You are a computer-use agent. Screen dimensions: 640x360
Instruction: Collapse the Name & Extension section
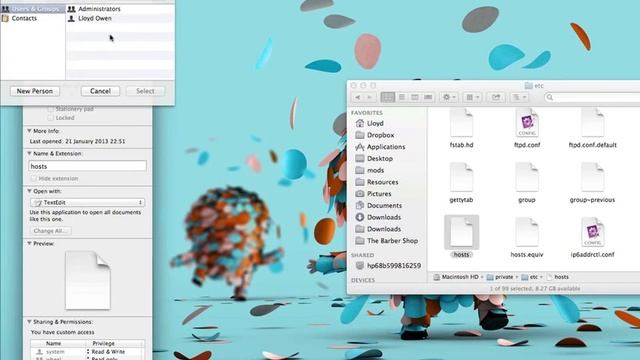tap(29, 153)
